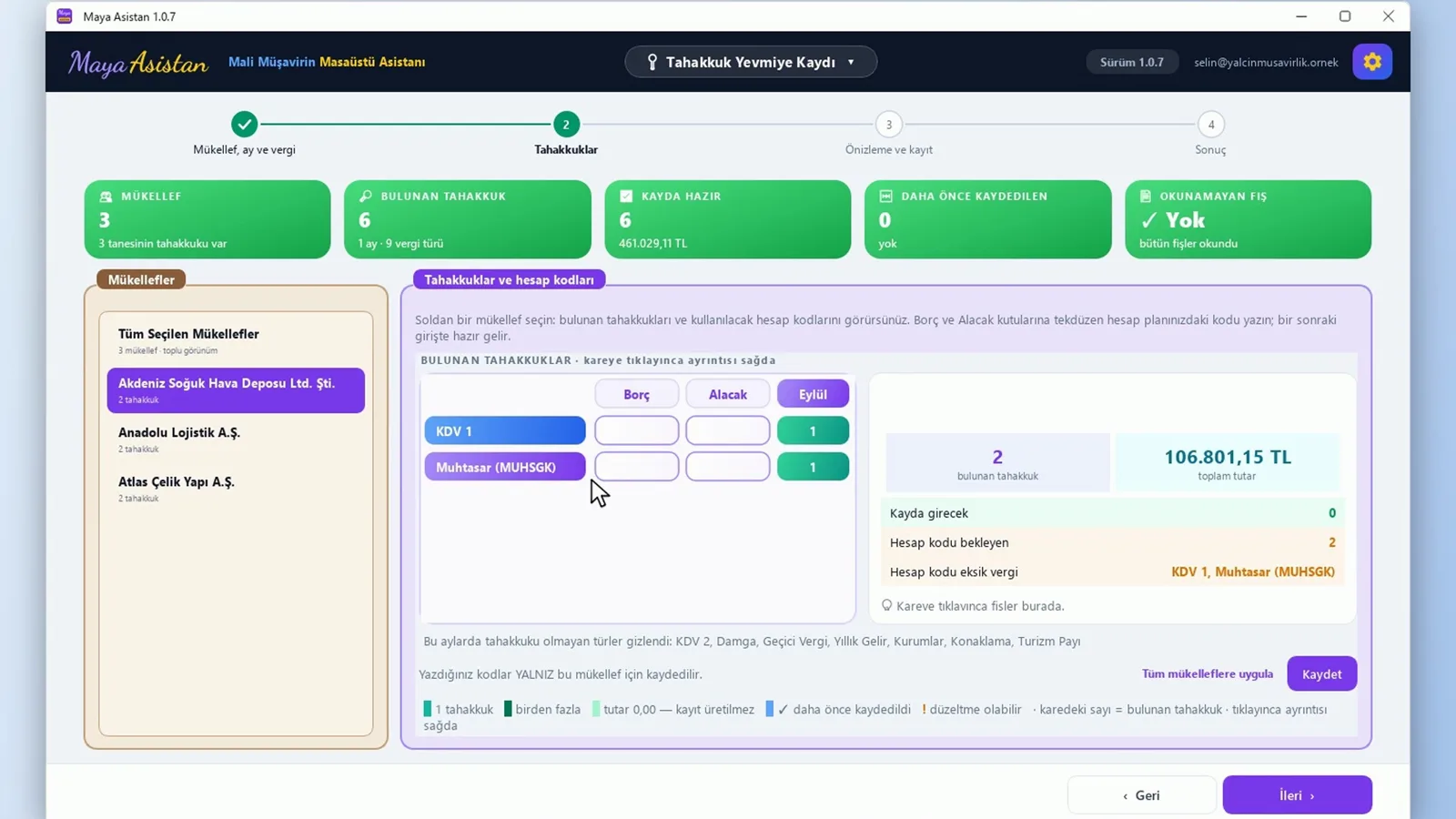Click the checkbox icon on Kayda Hazır card
This screenshot has height=819, width=1456.
626,197
